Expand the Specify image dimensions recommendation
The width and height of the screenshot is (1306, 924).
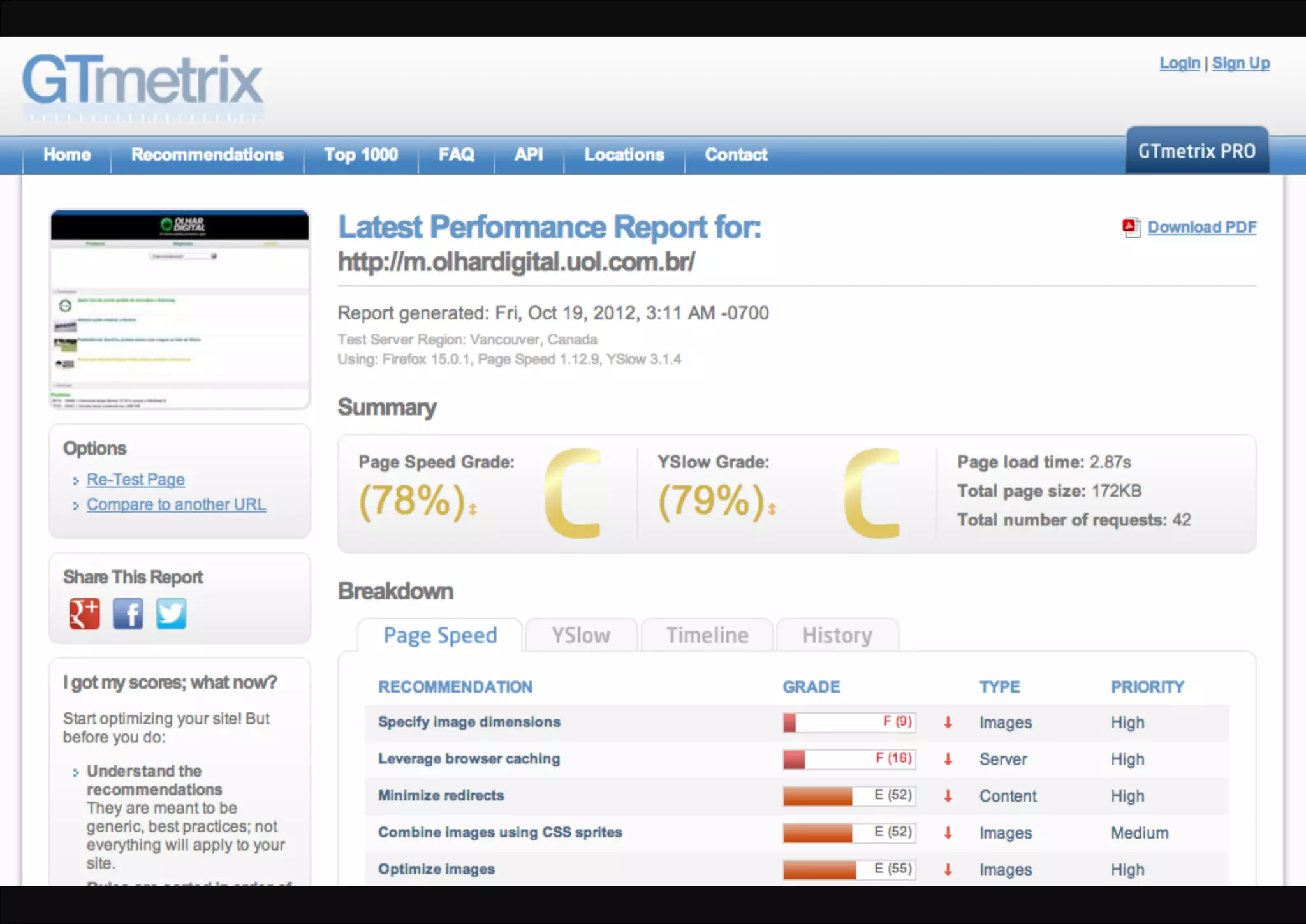469,722
